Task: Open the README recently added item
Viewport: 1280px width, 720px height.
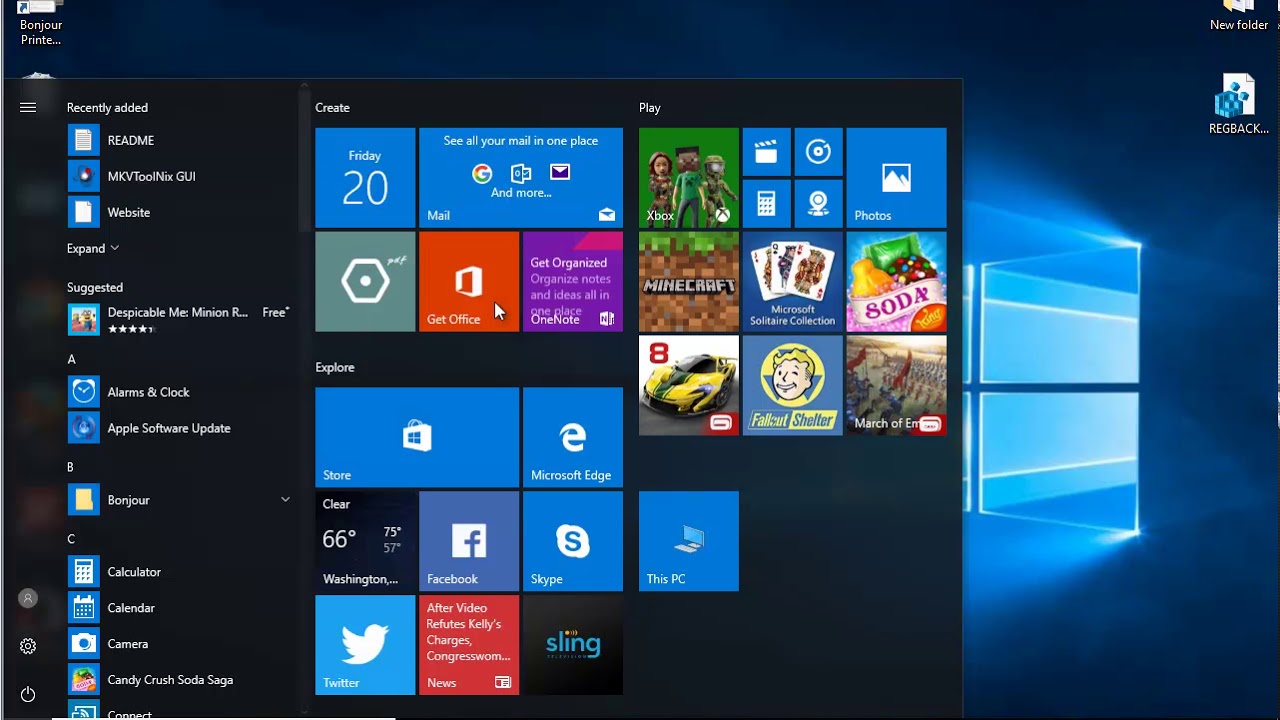Action: 180,140
